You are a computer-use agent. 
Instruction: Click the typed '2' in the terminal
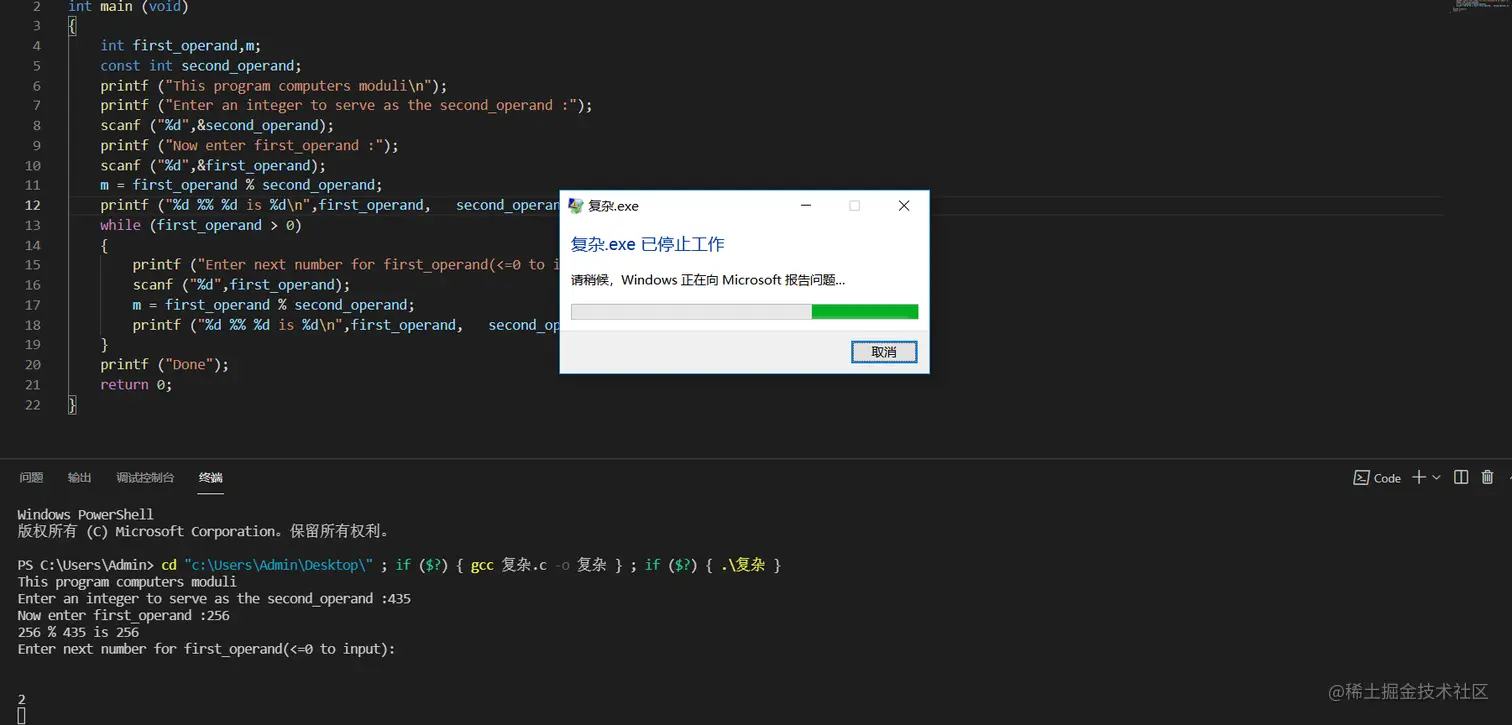click(22, 699)
